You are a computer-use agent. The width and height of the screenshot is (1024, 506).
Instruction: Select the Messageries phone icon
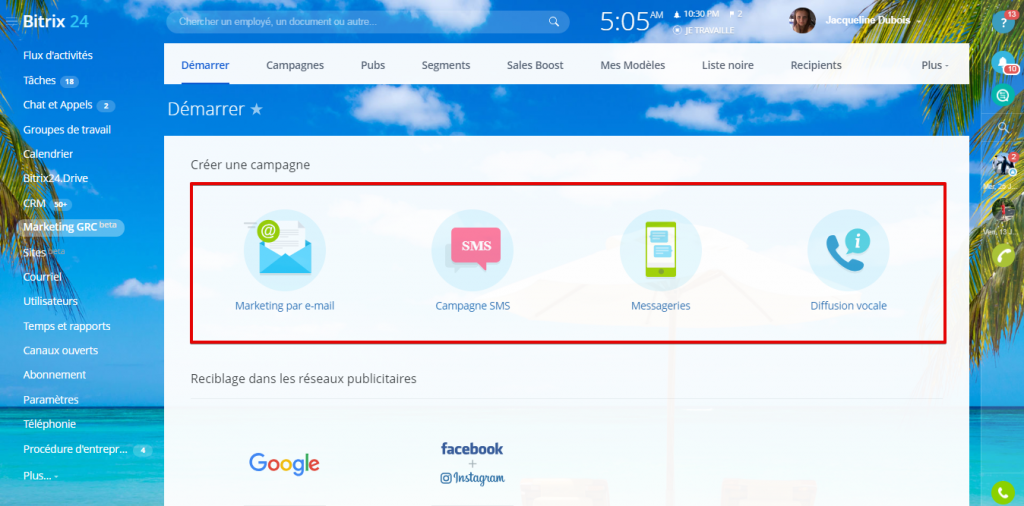point(660,249)
